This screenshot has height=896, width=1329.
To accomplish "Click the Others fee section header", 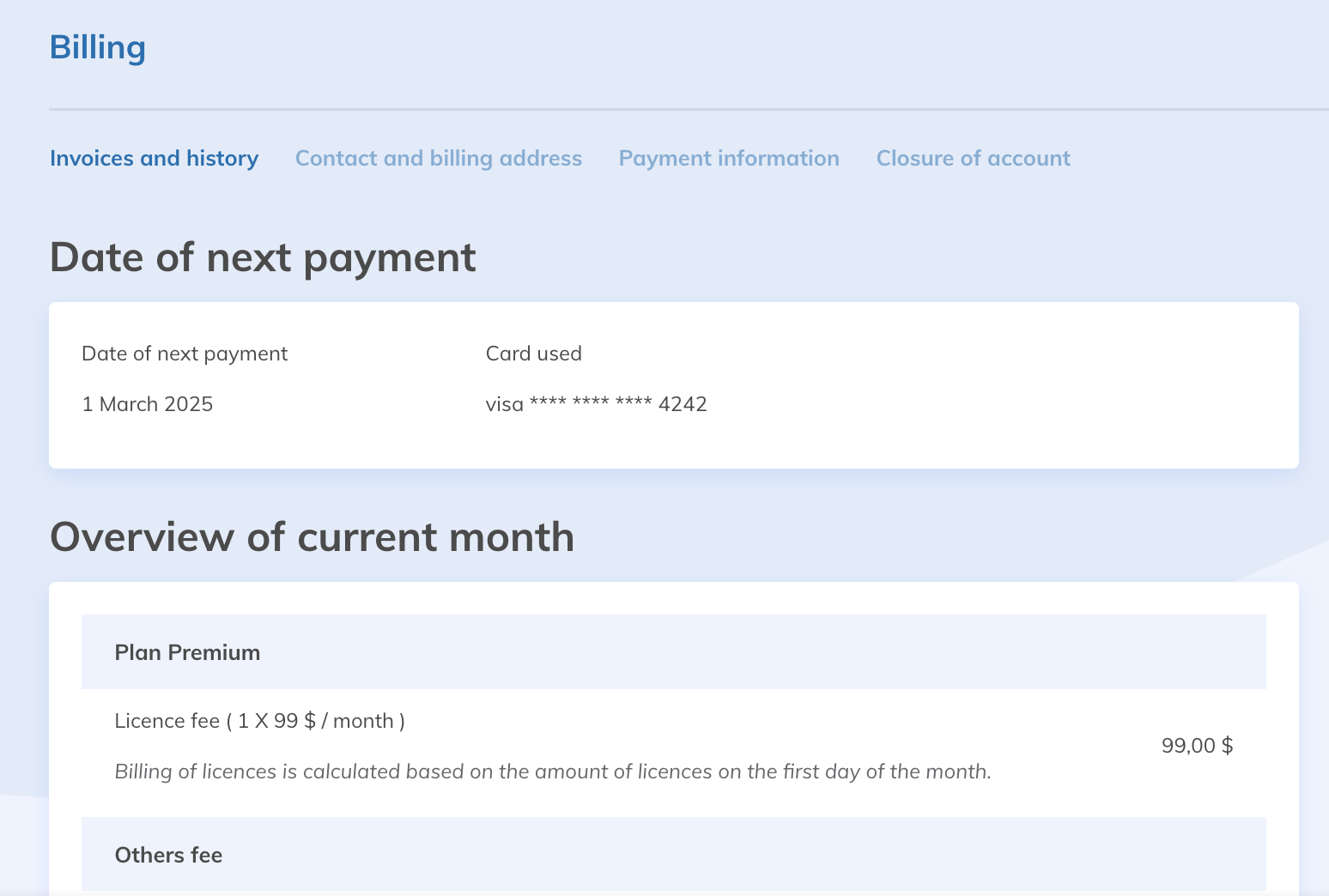I will [168, 855].
